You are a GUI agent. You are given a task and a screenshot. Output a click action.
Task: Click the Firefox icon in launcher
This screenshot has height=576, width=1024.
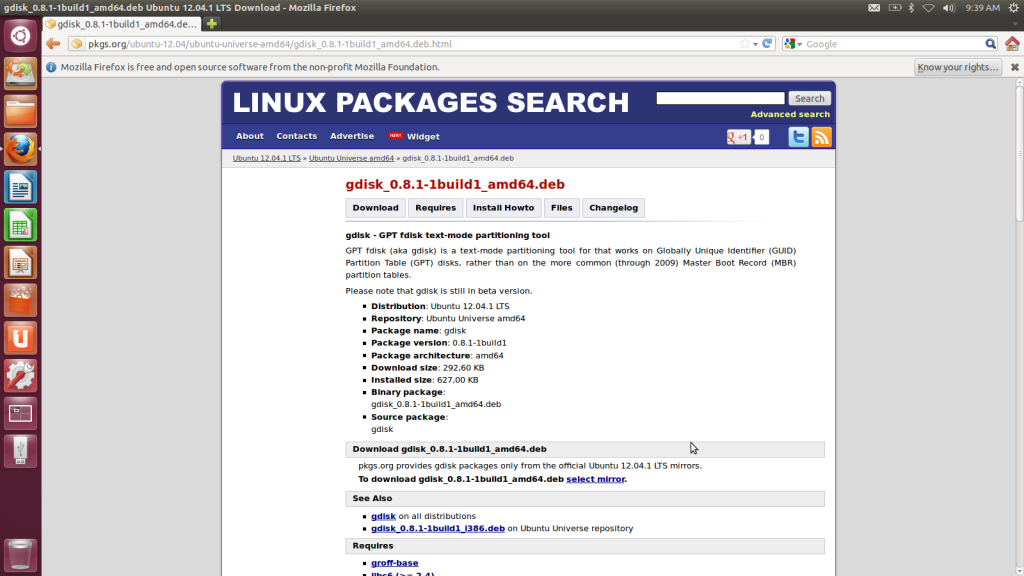point(20,149)
